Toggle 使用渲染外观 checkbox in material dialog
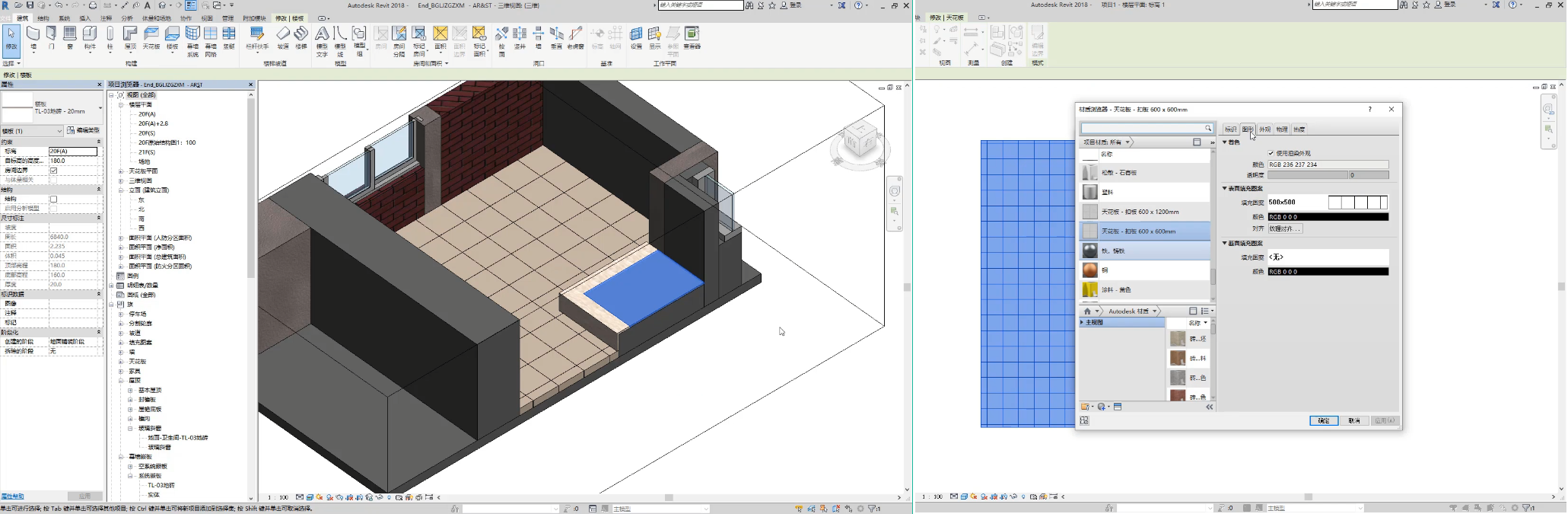Screen dimensions: 1568x514 point(1271,154)
